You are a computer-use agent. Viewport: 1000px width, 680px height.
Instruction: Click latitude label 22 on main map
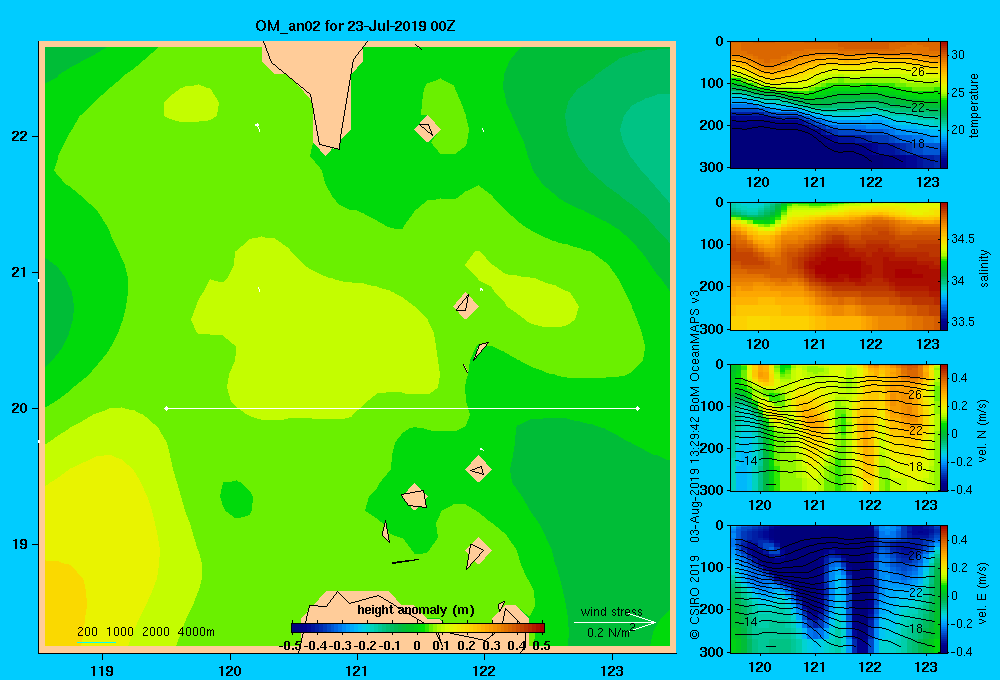20,137
